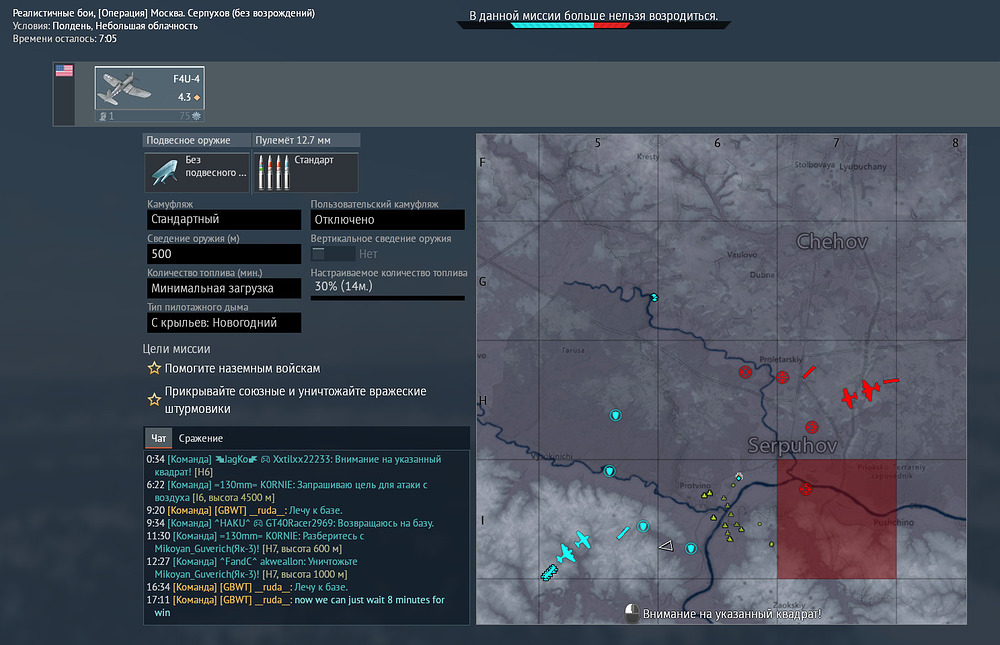
Task: Click the Внимание на указанный квадрат! hint
Action: (732, 614)
